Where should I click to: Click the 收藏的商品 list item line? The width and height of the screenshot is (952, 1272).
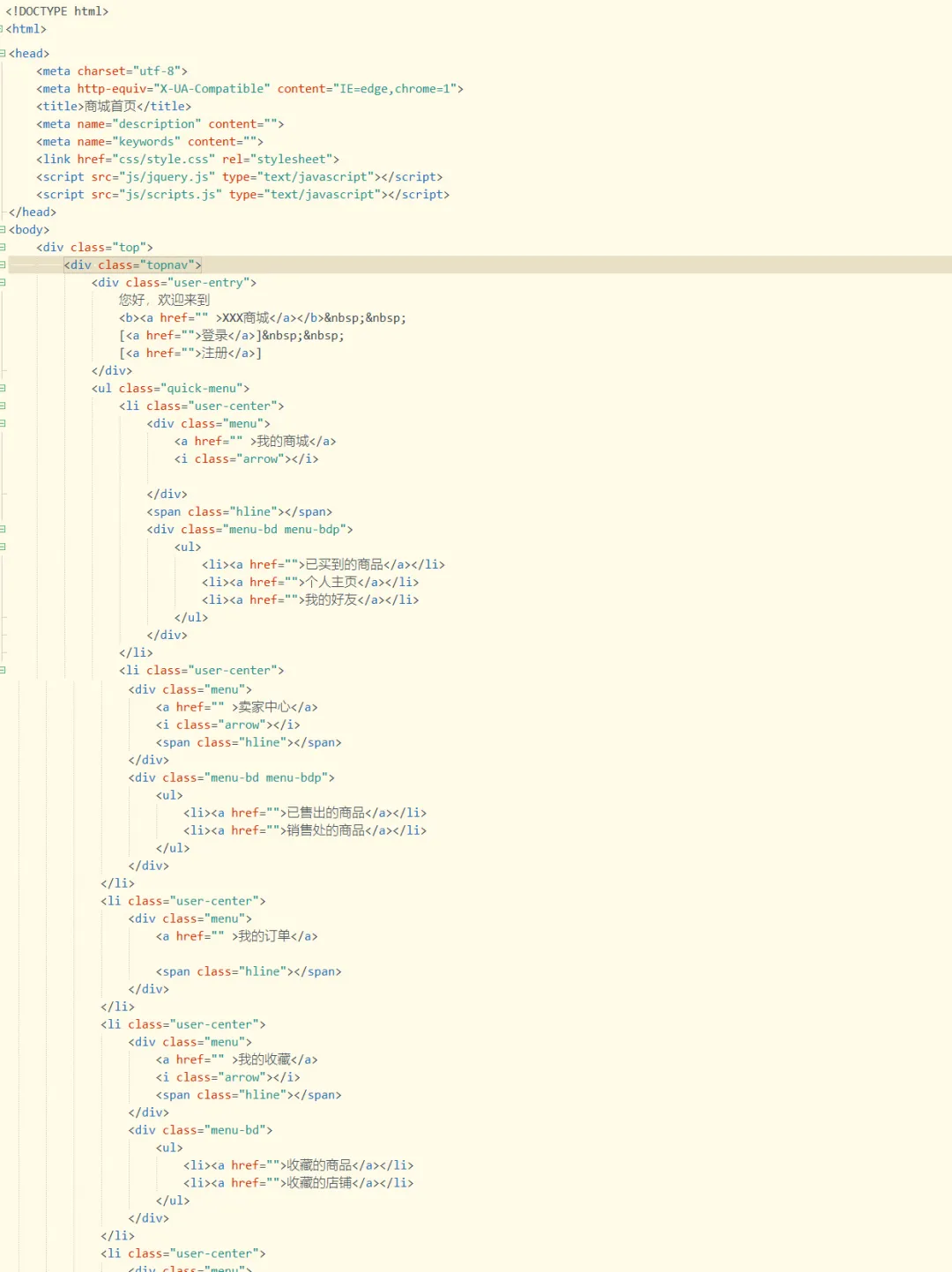pyautogui.click(x=299, y=1166)
